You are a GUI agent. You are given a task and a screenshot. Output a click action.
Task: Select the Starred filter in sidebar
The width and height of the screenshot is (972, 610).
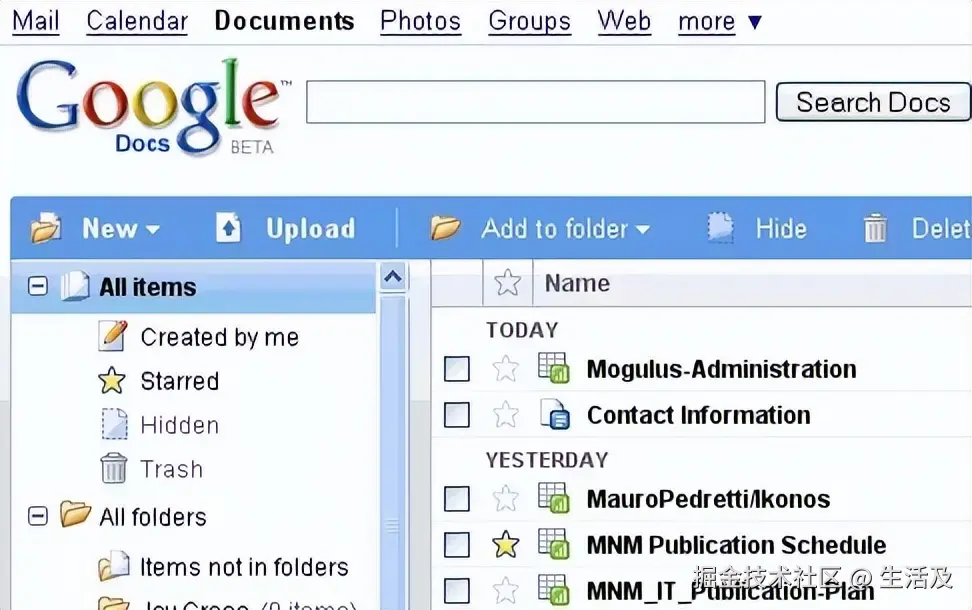[x=180, y=381]
